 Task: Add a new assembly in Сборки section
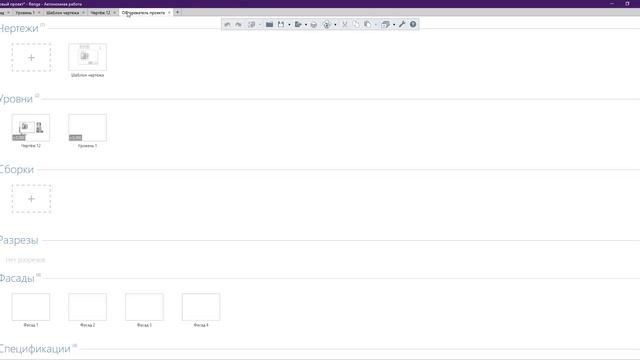pyautogui.click(x=31, y=199)
